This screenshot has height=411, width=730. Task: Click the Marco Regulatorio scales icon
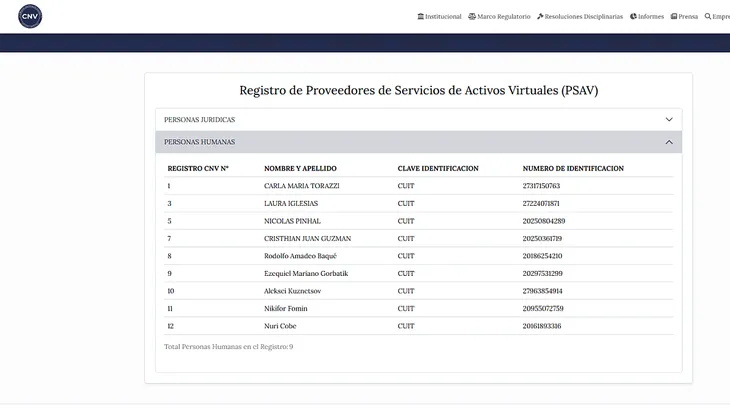point(472,16)
